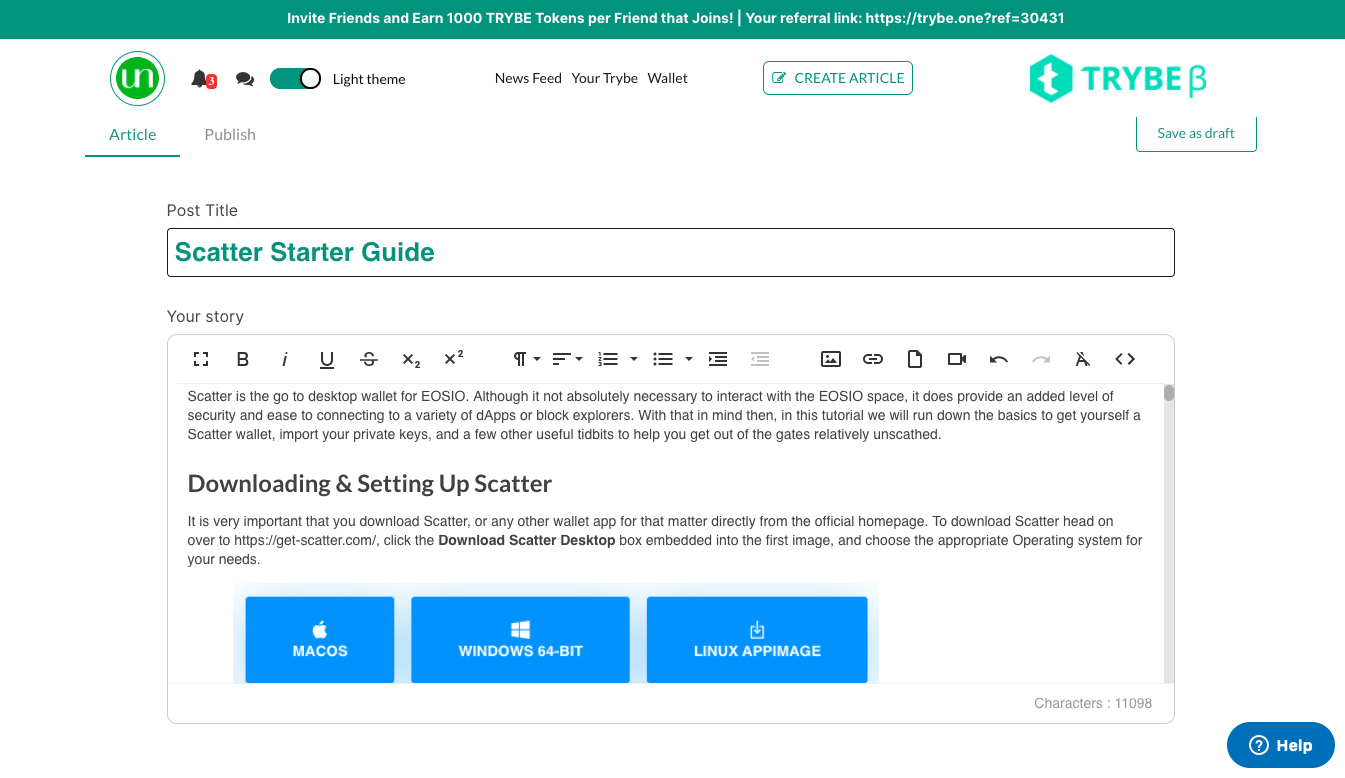This screenshot has height=778, width=1345.
Task: Apply bold formatting
Action: (243, 359)
